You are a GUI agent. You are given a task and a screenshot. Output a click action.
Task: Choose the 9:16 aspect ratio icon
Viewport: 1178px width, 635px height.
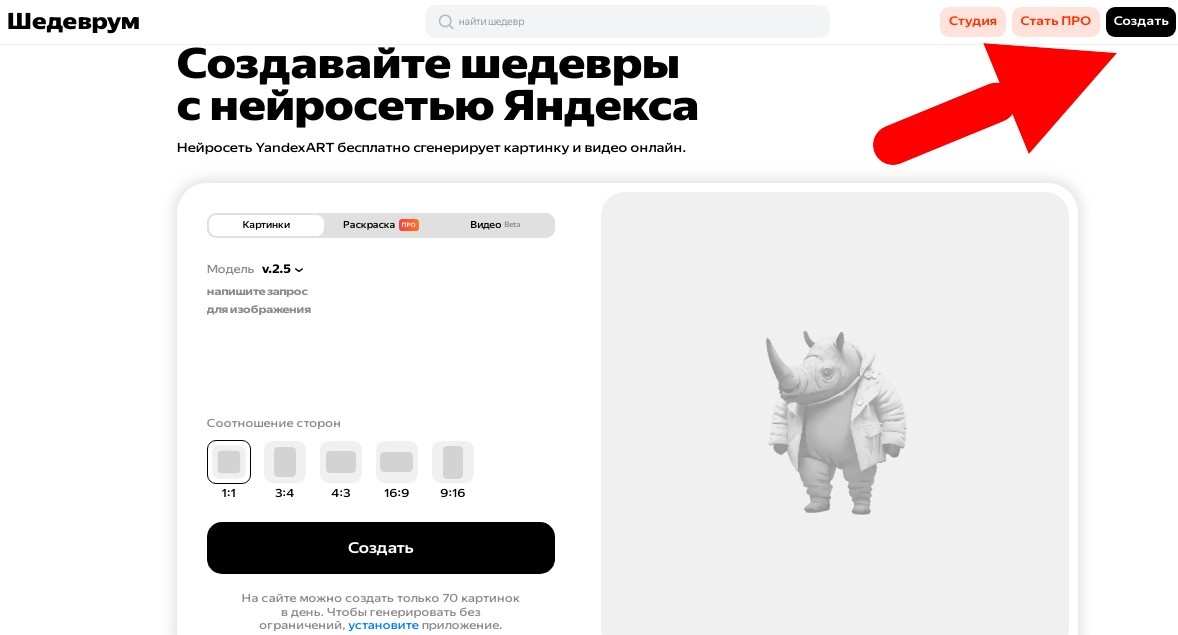pyautogui.click(x=453, y=461)
